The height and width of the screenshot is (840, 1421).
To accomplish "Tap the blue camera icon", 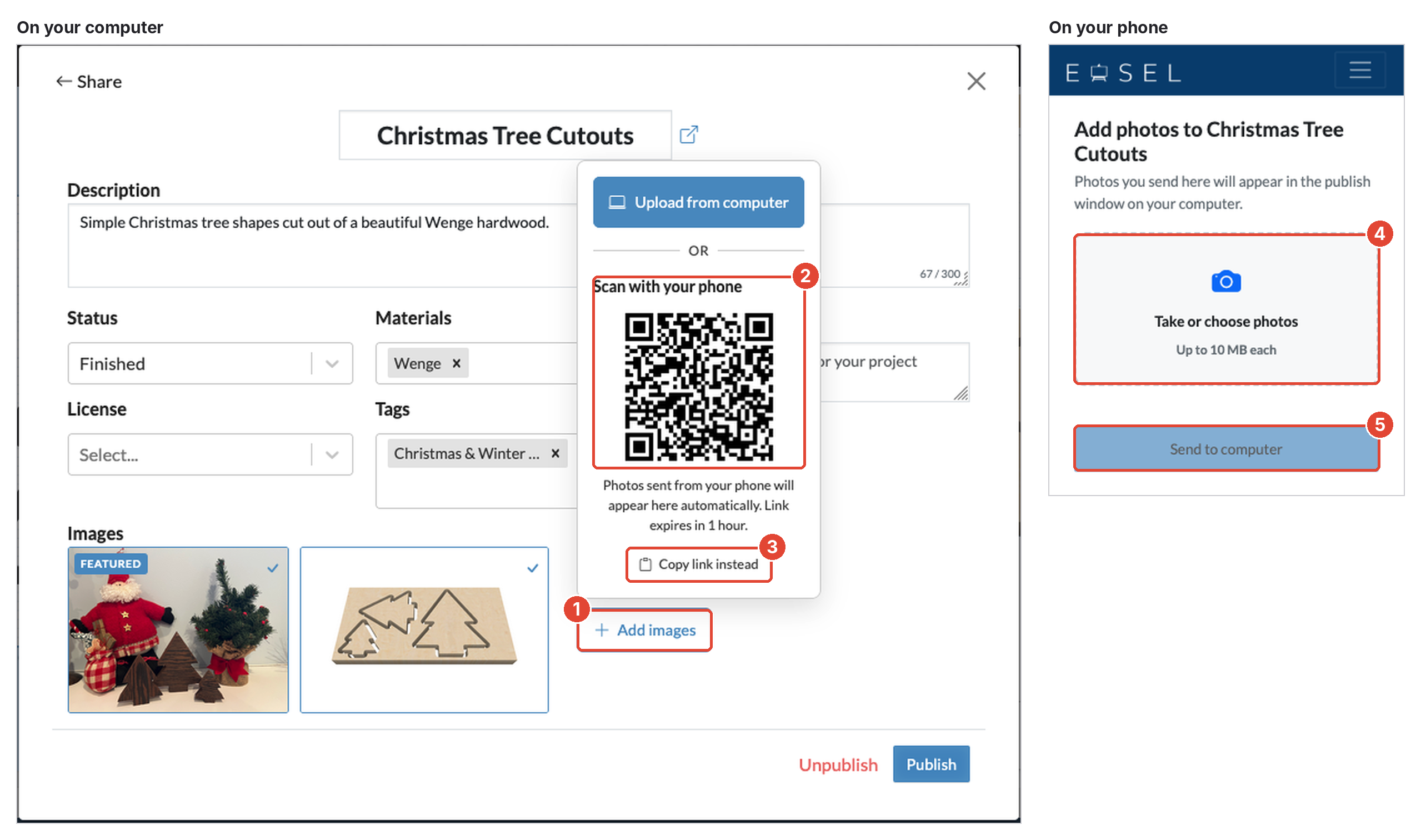I will (1226, 281).
